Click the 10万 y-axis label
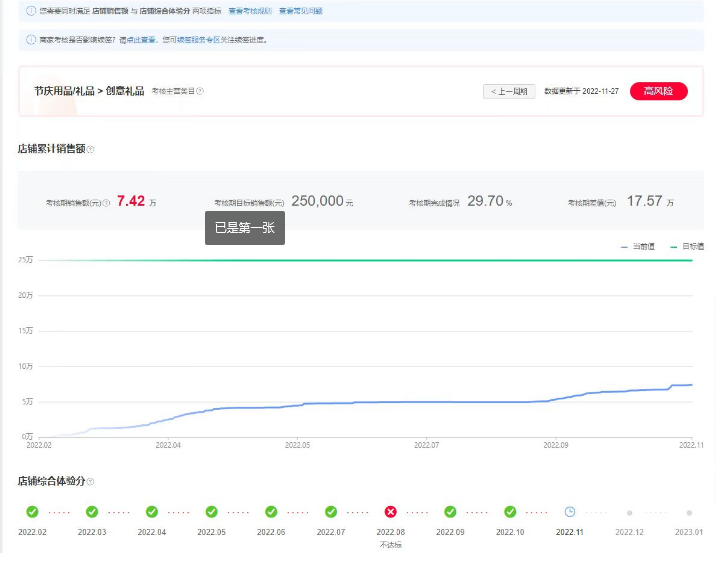 (26, 367)
